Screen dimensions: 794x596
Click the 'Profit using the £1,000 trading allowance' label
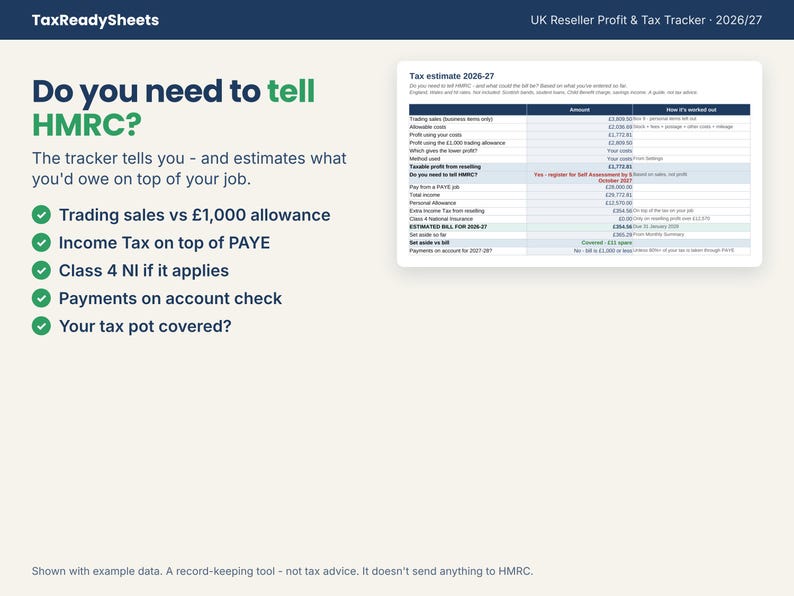[x=457, y=143]
